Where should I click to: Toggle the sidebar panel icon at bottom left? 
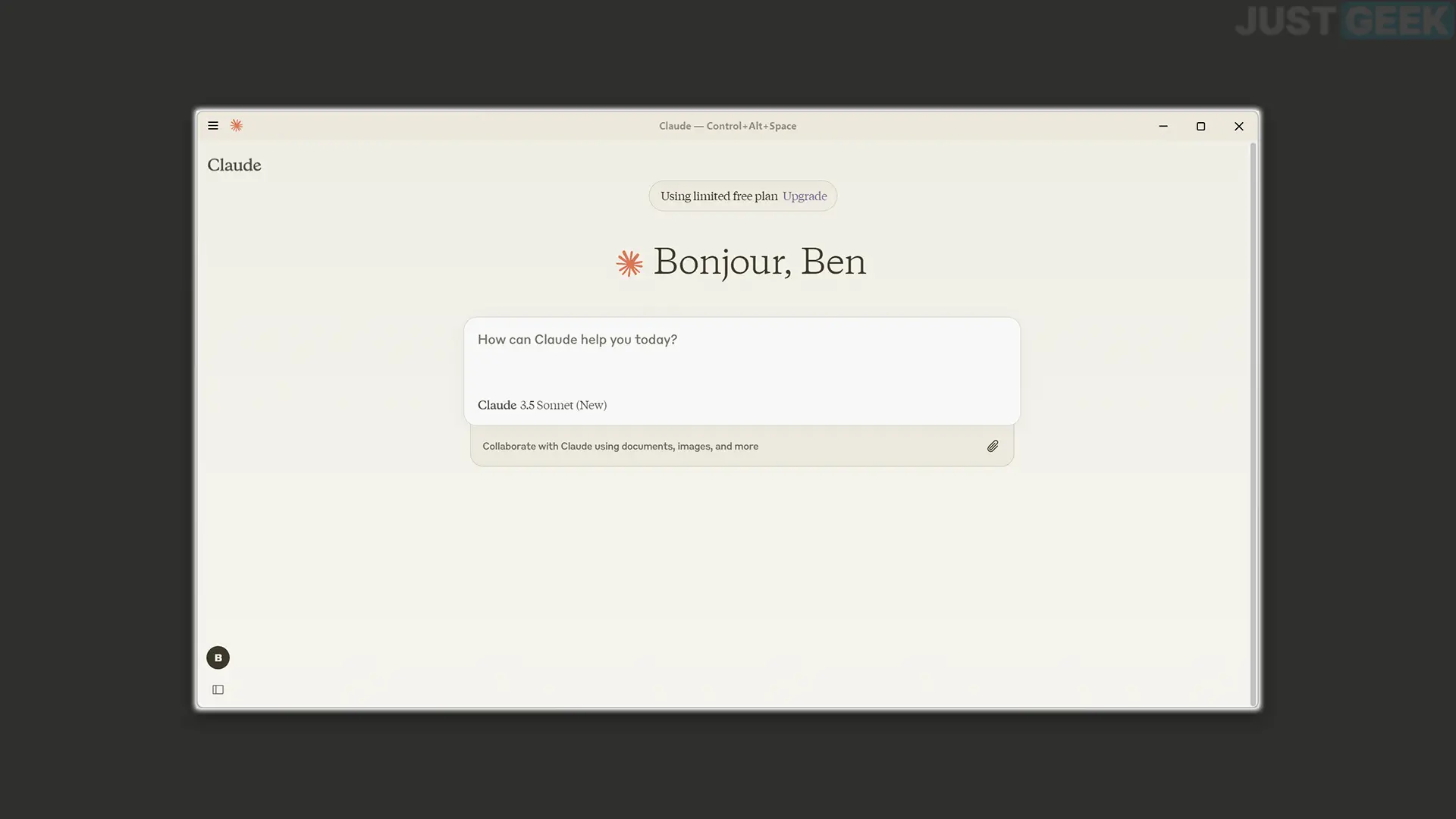click(218, 689)
